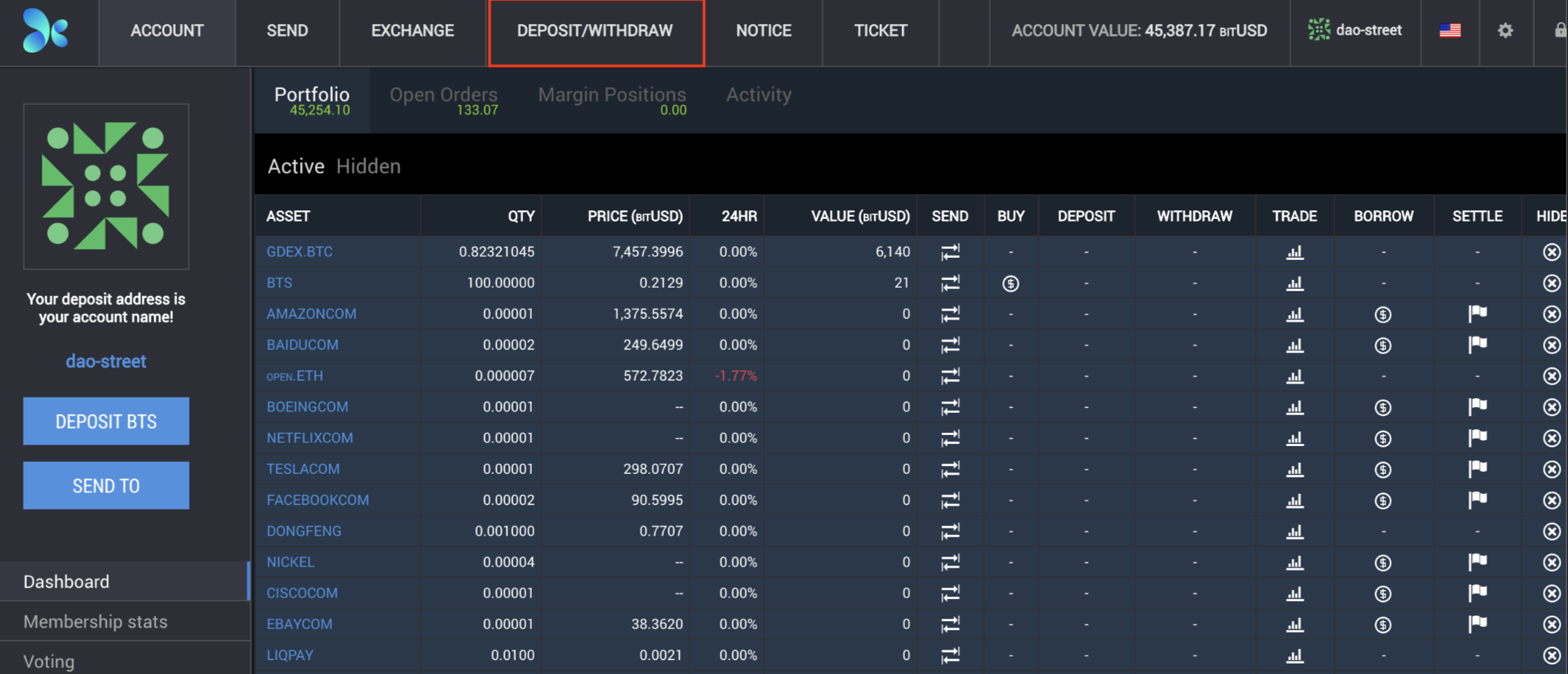Image resolution: width=1568 pixels, height=674 pixels.
Task: Open the NICKEL asset link
Action: click(291, 561)
